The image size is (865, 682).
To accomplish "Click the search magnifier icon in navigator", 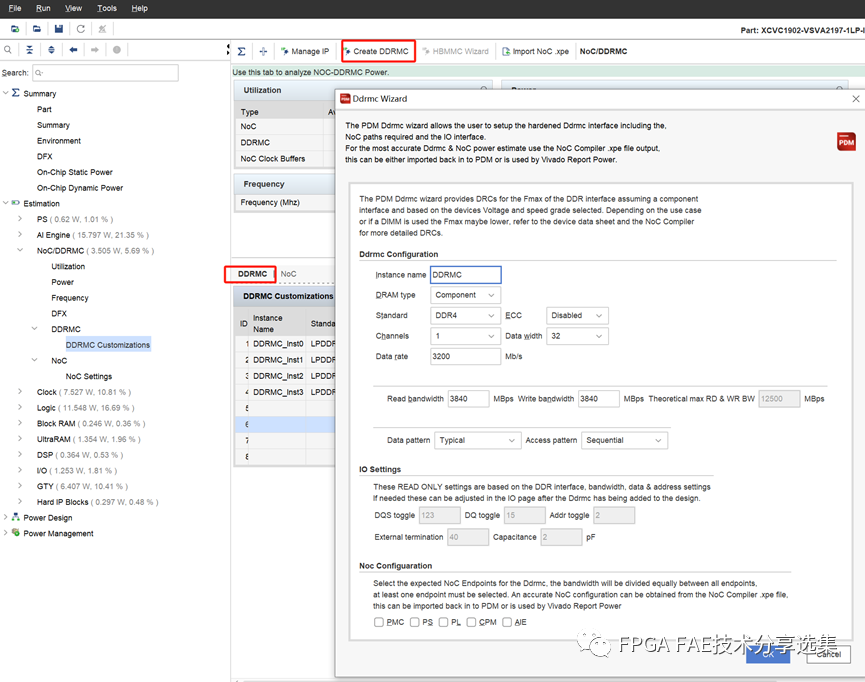I will [9, 50].
